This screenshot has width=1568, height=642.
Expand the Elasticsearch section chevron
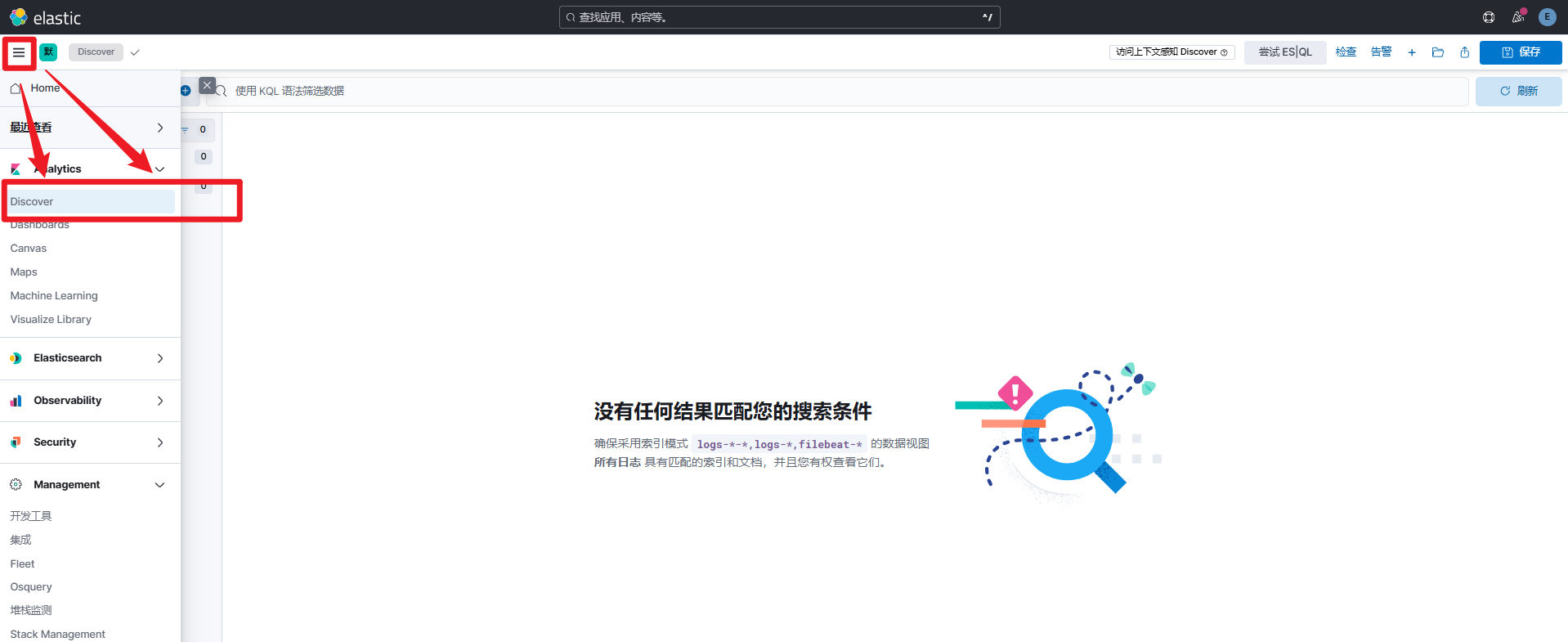tap(160, 358)
